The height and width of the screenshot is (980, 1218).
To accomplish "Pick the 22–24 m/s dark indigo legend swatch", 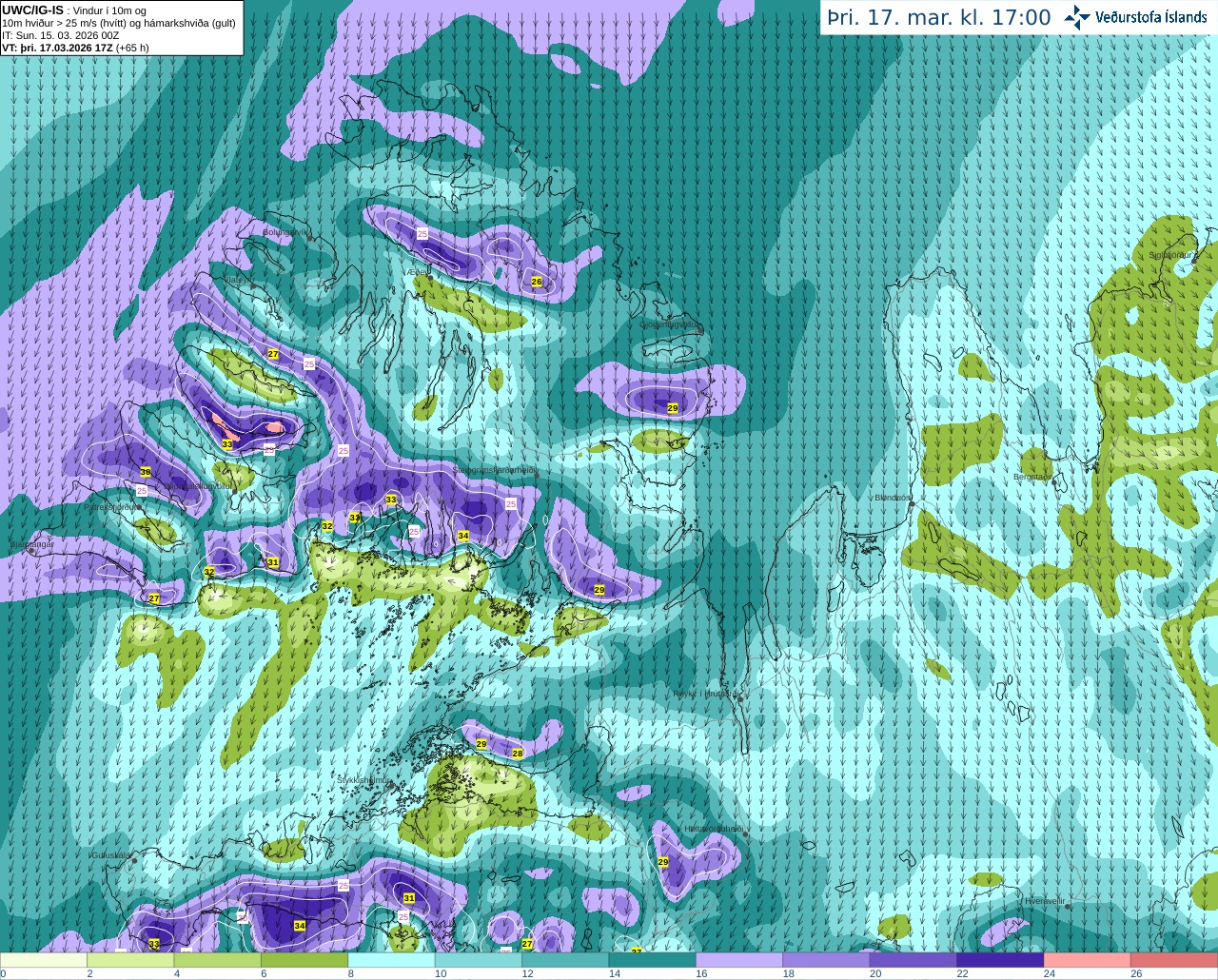I will [x=1001, y=960].
